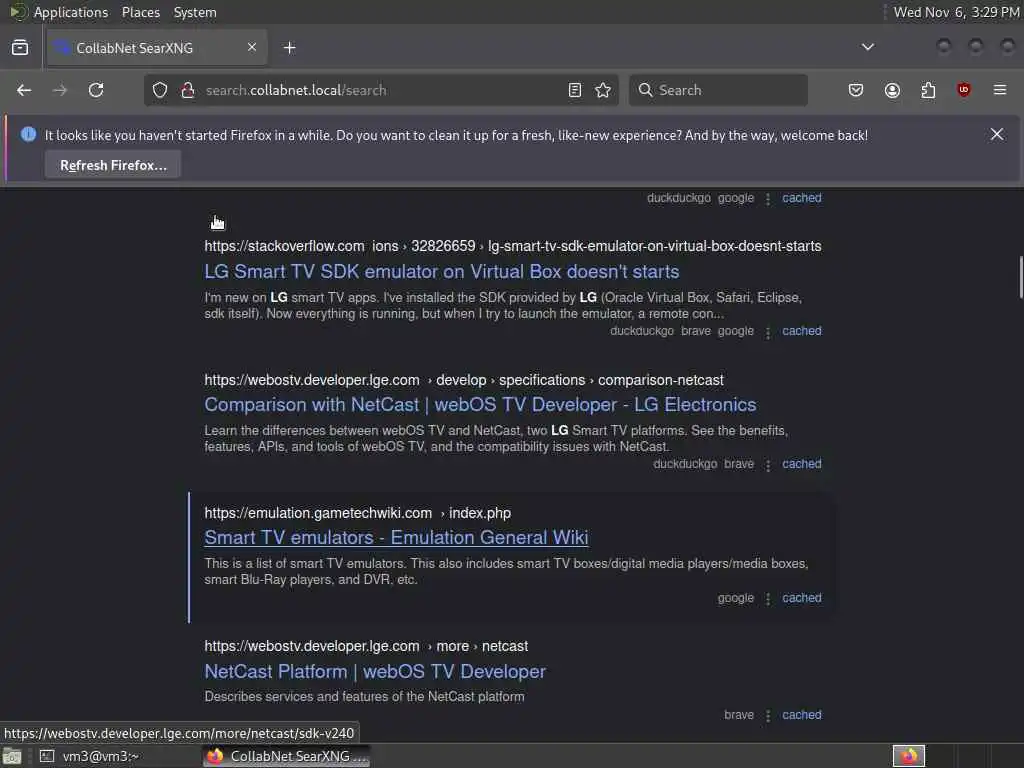Image resolution: width=1024 pixels, height=768 pixels.
Task: Click 'google' label under Smart TV emulators
Action: (x=735, y=598)
